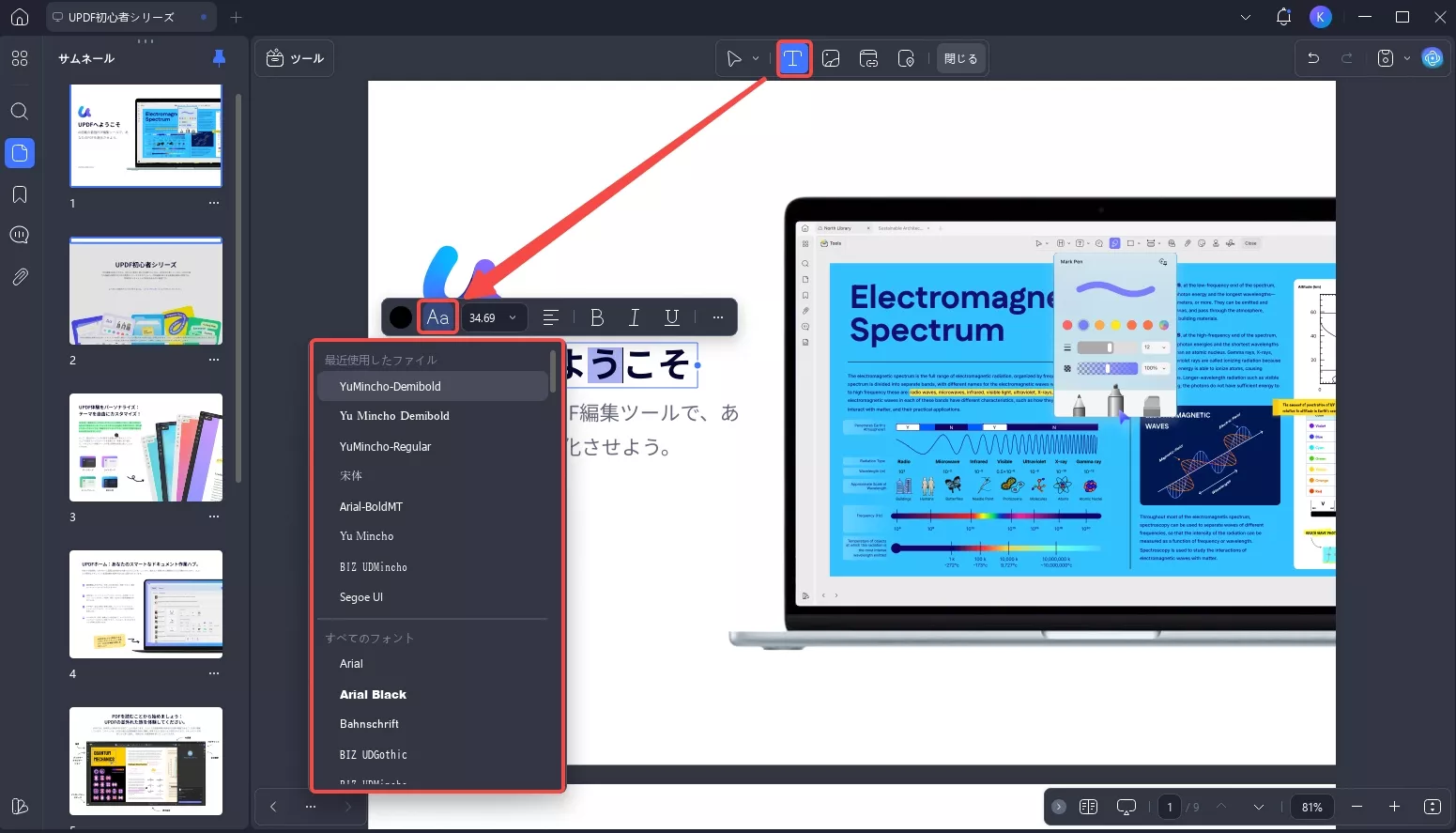Screen dimensions: 1456x833
Task: Click the page settings tool icon
Action: [906, 58]
